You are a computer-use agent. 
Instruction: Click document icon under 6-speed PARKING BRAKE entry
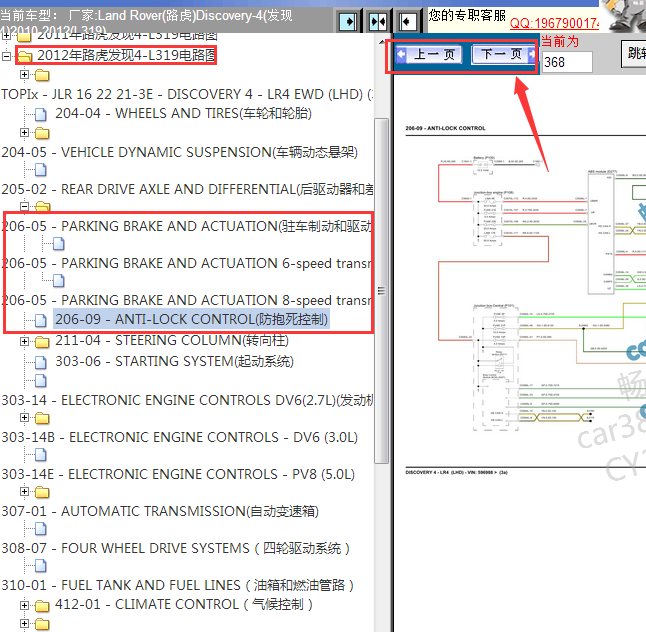(59, 281)
